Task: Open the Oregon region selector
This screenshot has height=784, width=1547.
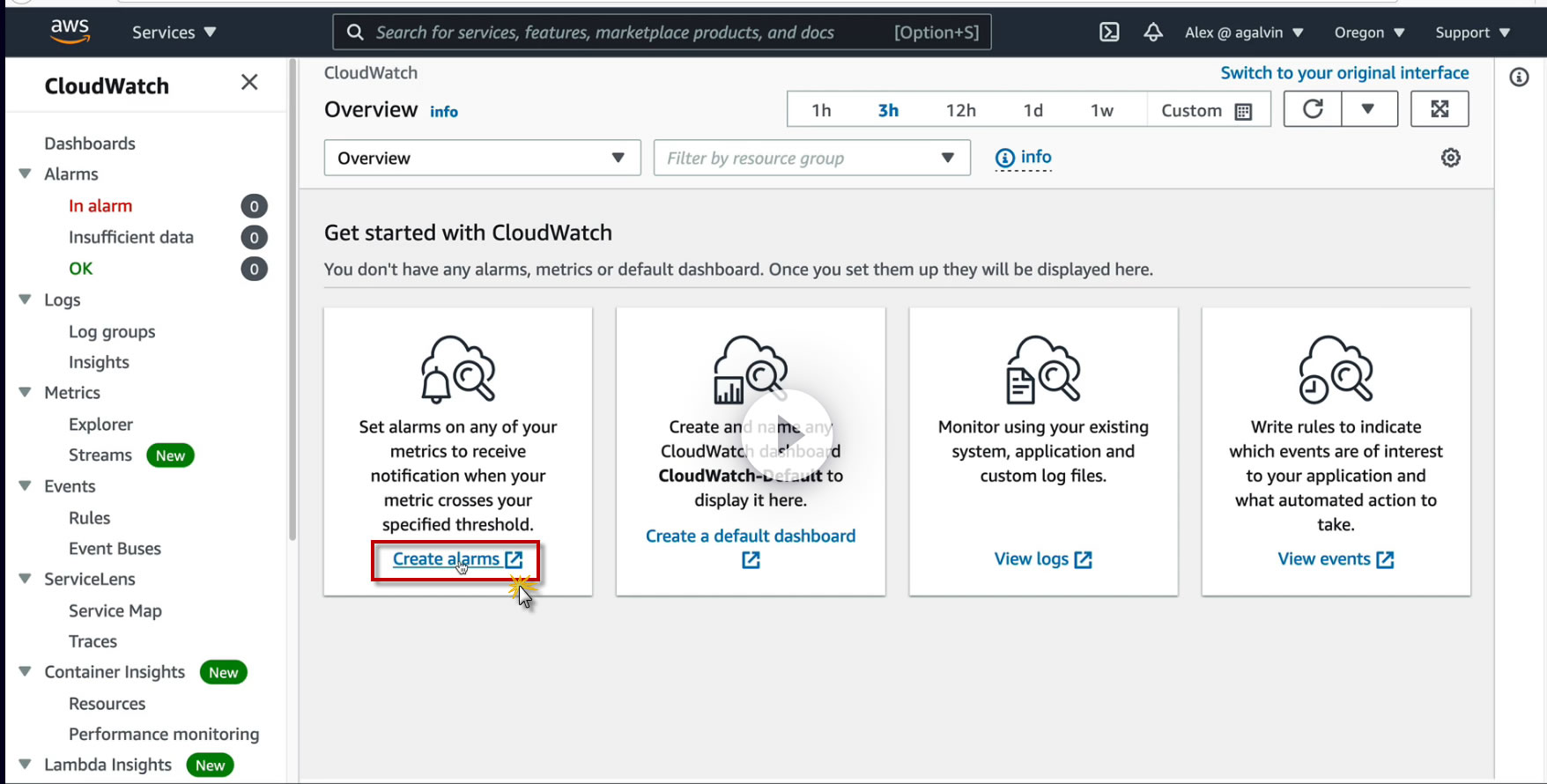Action: tap(1369, 33)
